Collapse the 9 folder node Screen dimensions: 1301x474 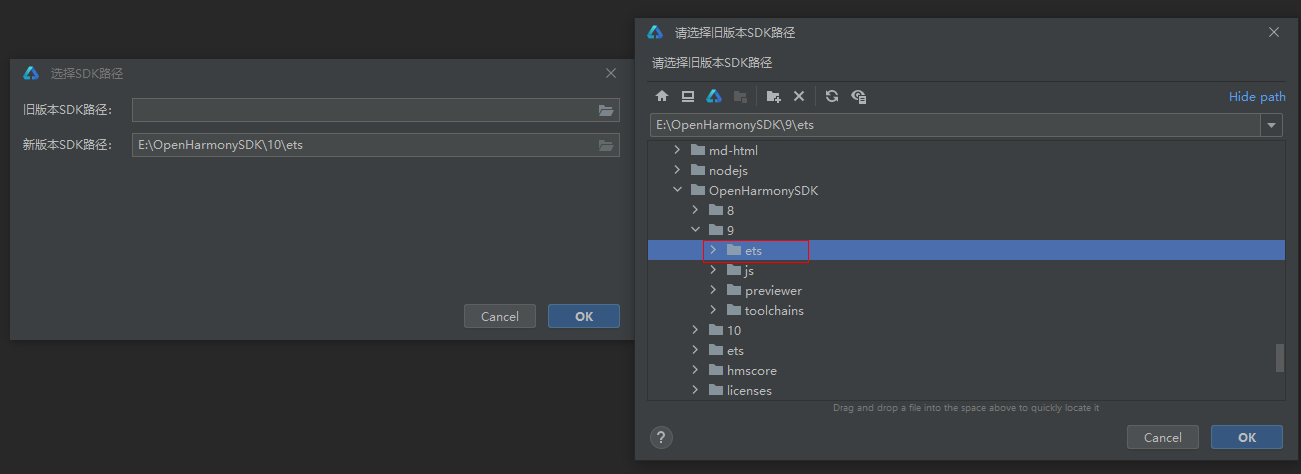click(696, 230)
